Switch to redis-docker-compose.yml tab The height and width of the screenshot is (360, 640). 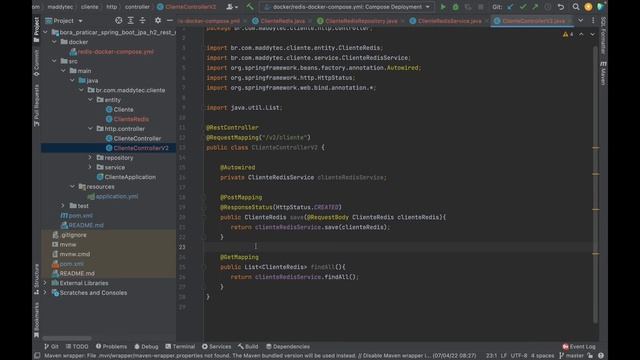pyautogui.click(x=209, y=21)
